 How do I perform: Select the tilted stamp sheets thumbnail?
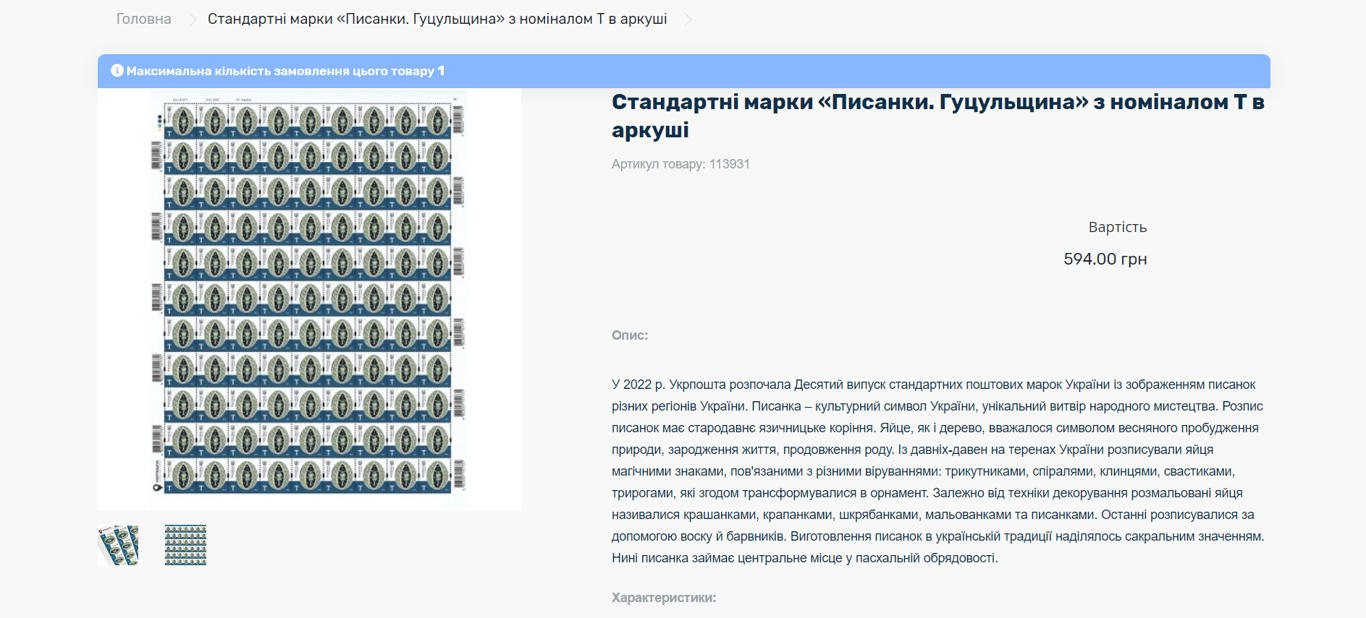pos(119,543)
